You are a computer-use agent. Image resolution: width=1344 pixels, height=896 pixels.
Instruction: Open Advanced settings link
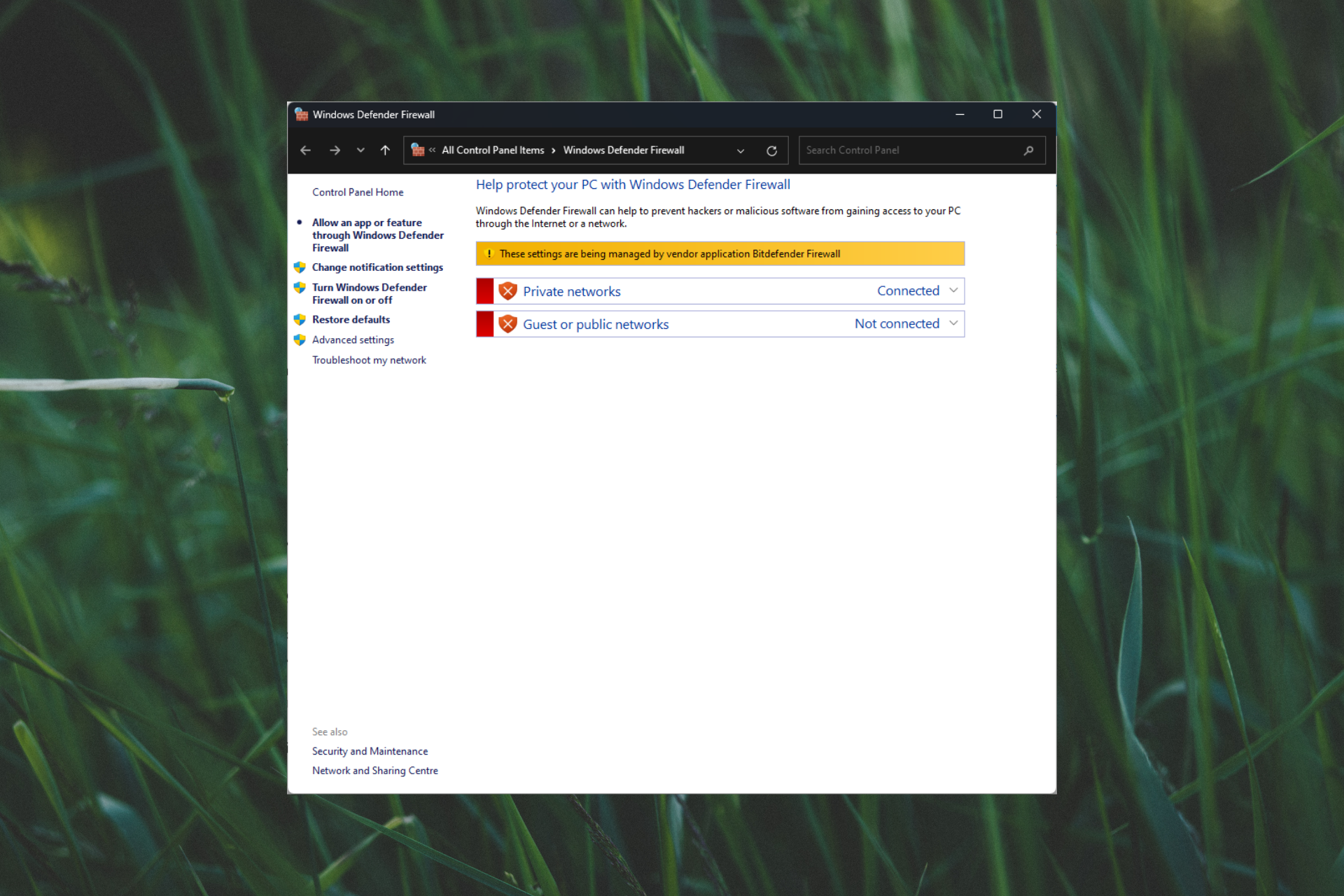pos(353,340)
